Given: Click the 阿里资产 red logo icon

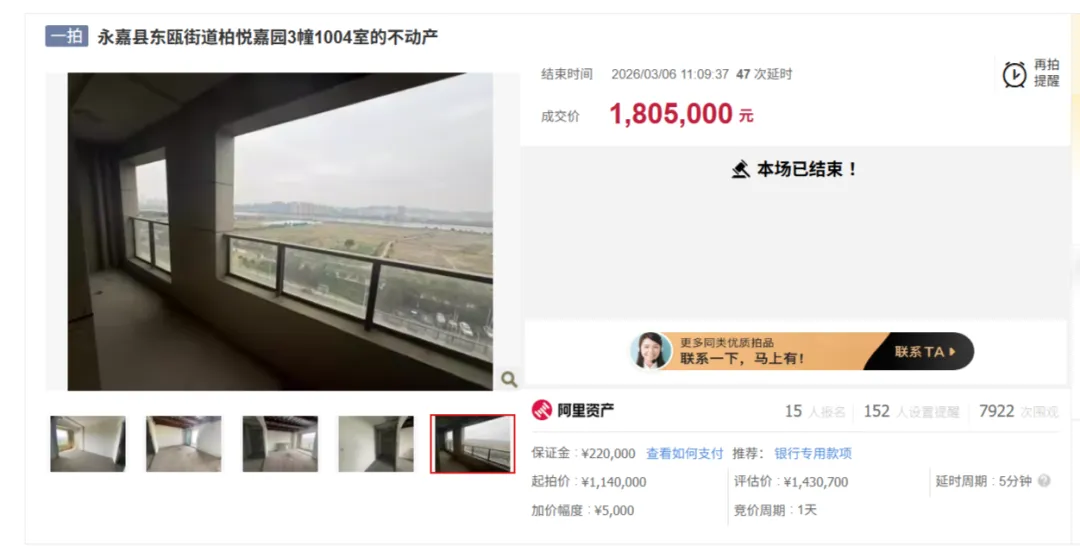Looking at the screenshot, I should [541, 410].
